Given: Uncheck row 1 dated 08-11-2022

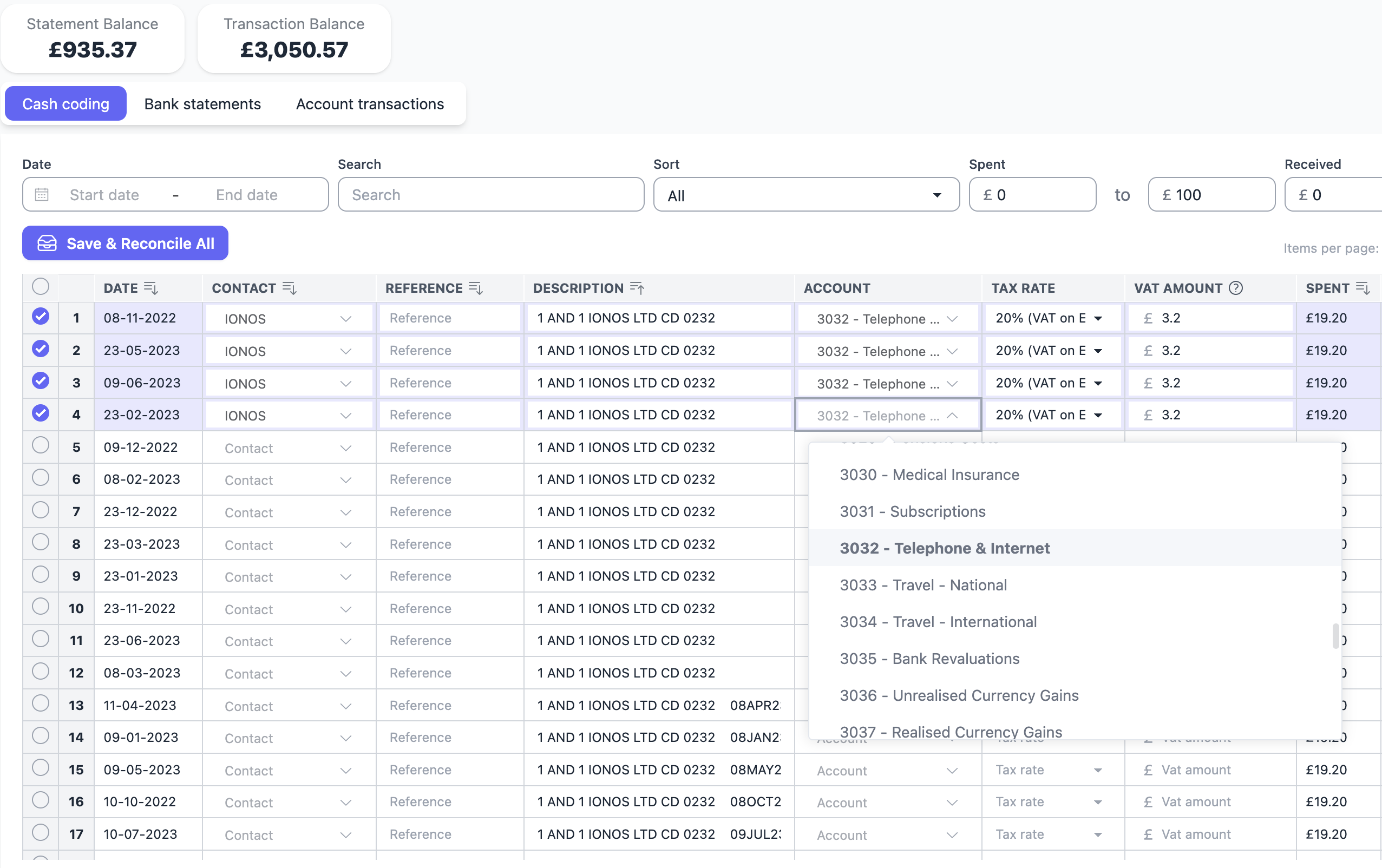Looking at the screenshot, I should pos(41,316).
